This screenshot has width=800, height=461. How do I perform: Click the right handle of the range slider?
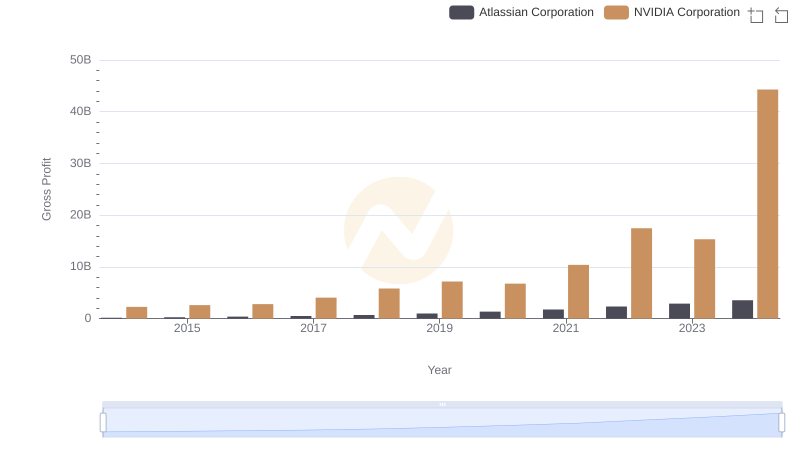[x=781, y=423]
